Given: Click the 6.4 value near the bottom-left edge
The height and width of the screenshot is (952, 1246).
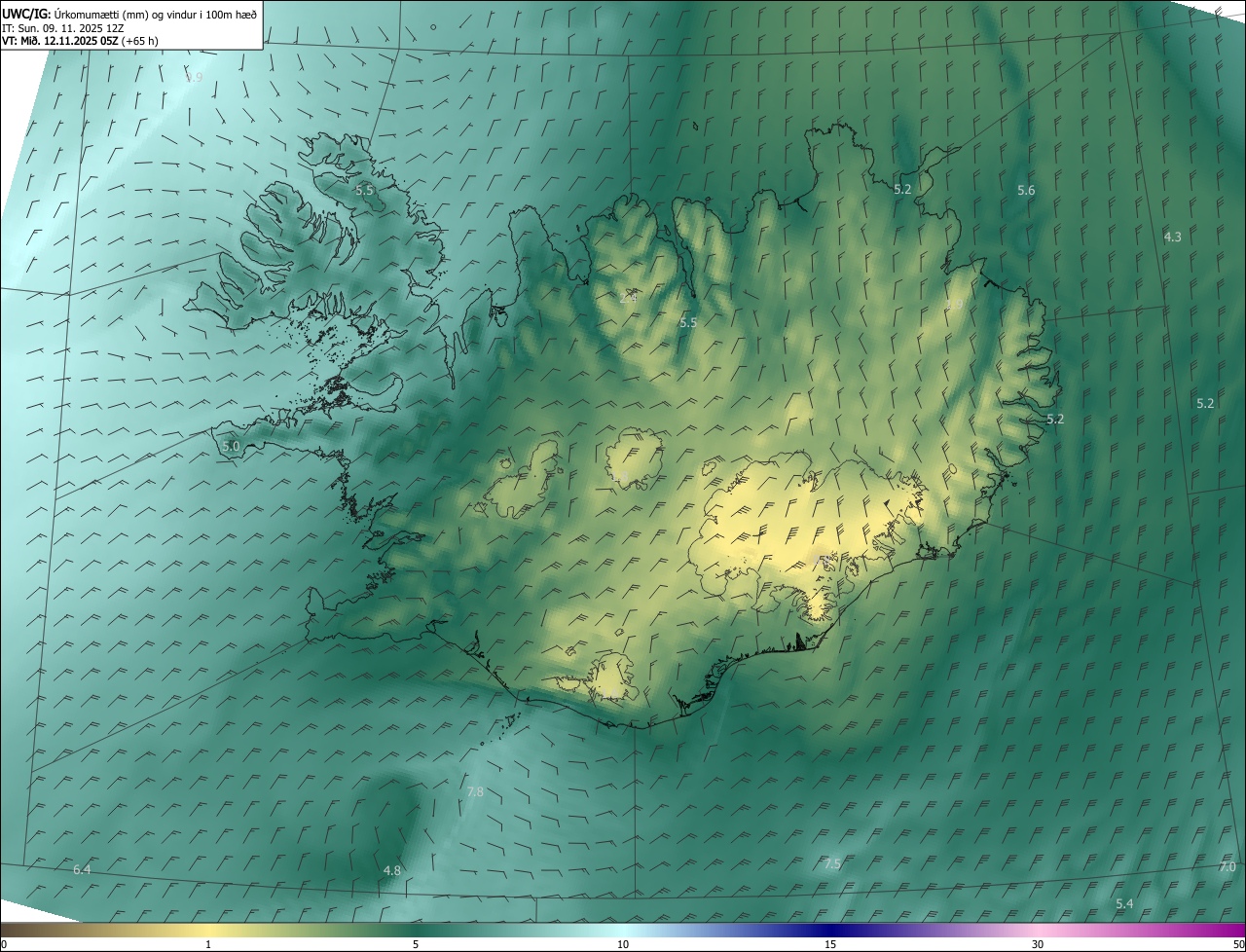Looking at the screenshot, I should pyautogui.click(x=82, y=869).
